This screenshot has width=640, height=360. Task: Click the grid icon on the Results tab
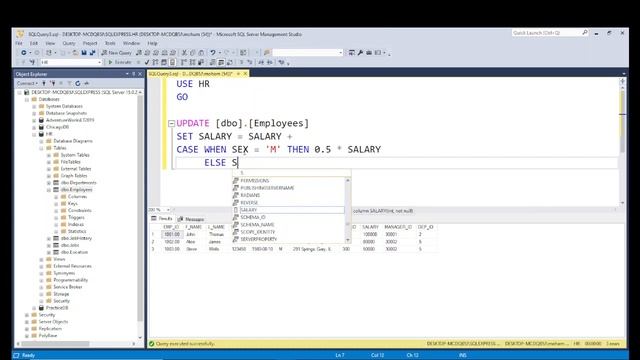coord(154,219)
